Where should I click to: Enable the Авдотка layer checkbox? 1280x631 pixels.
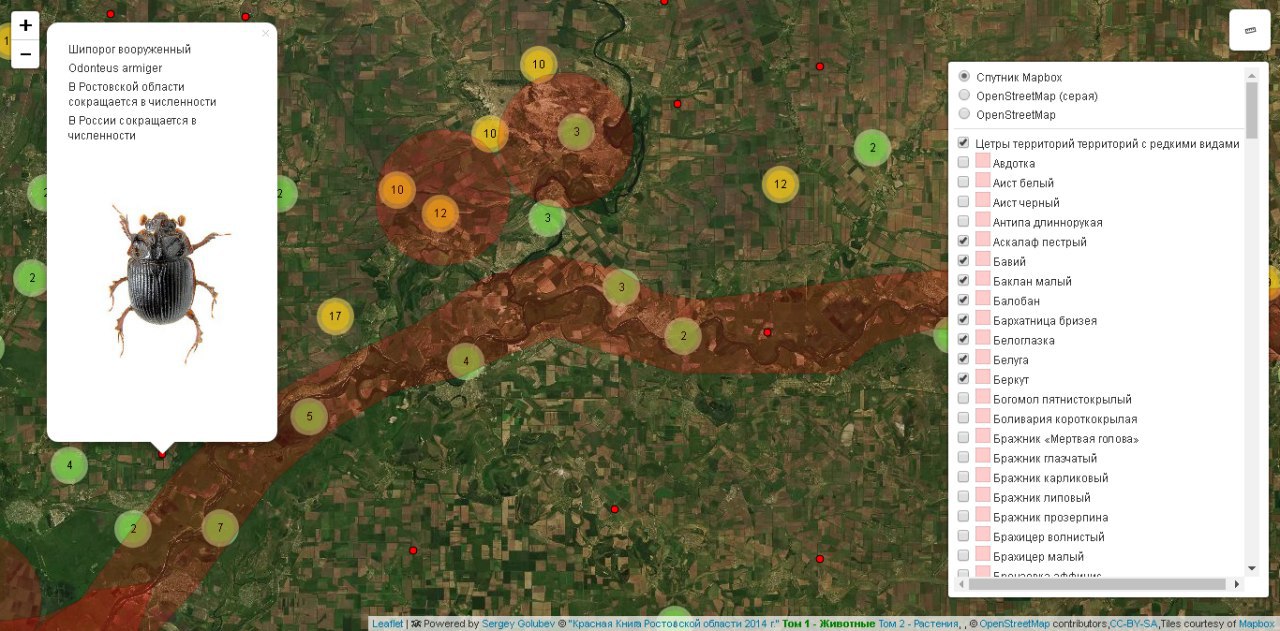(x=963, y=163)
